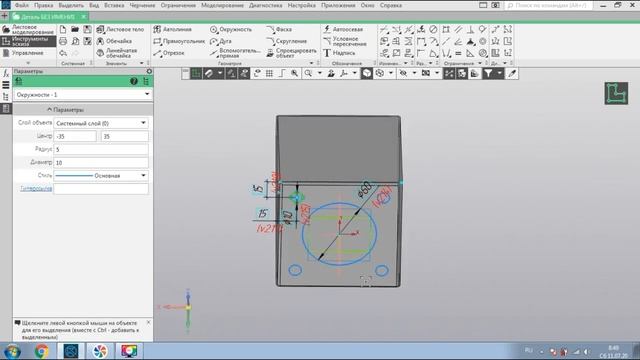This screenshot has height=360, width=640.
Task: Toggle the grid display button
Action: coord(269,73)
